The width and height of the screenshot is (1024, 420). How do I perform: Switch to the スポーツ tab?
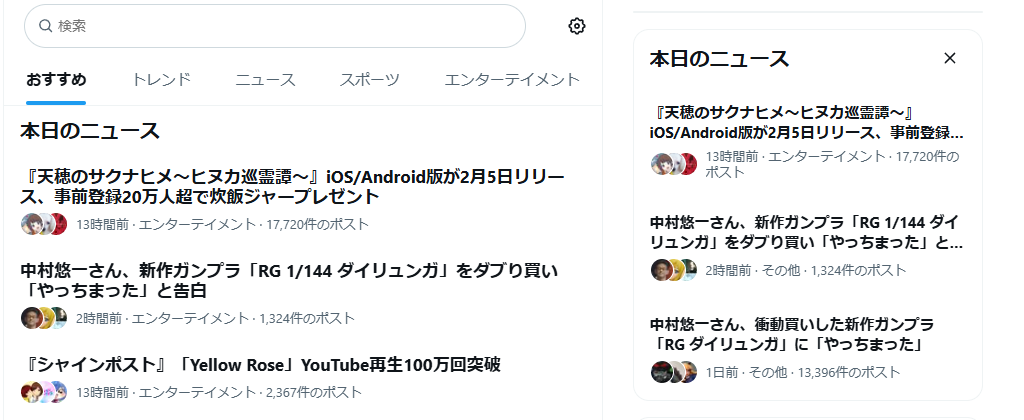pyautogui.click(x=369, y=80)
